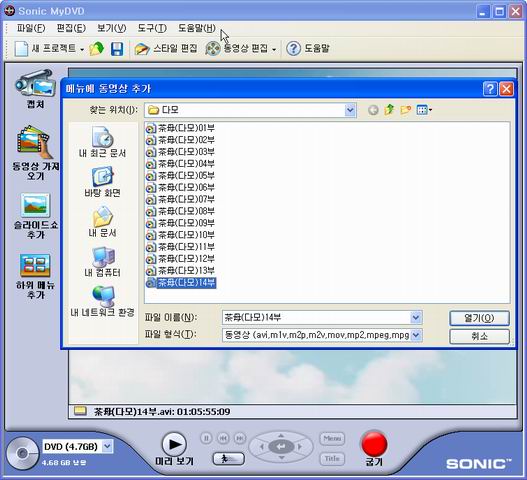Click the File name input field

click(316, 317)
